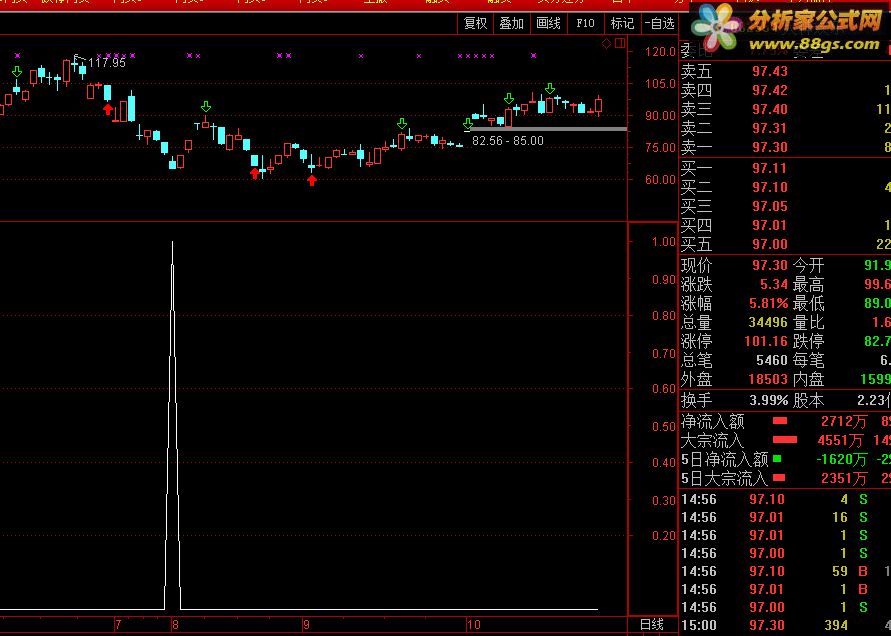
Task: Click the 最低 label
Action: click(x=808, y=303)
